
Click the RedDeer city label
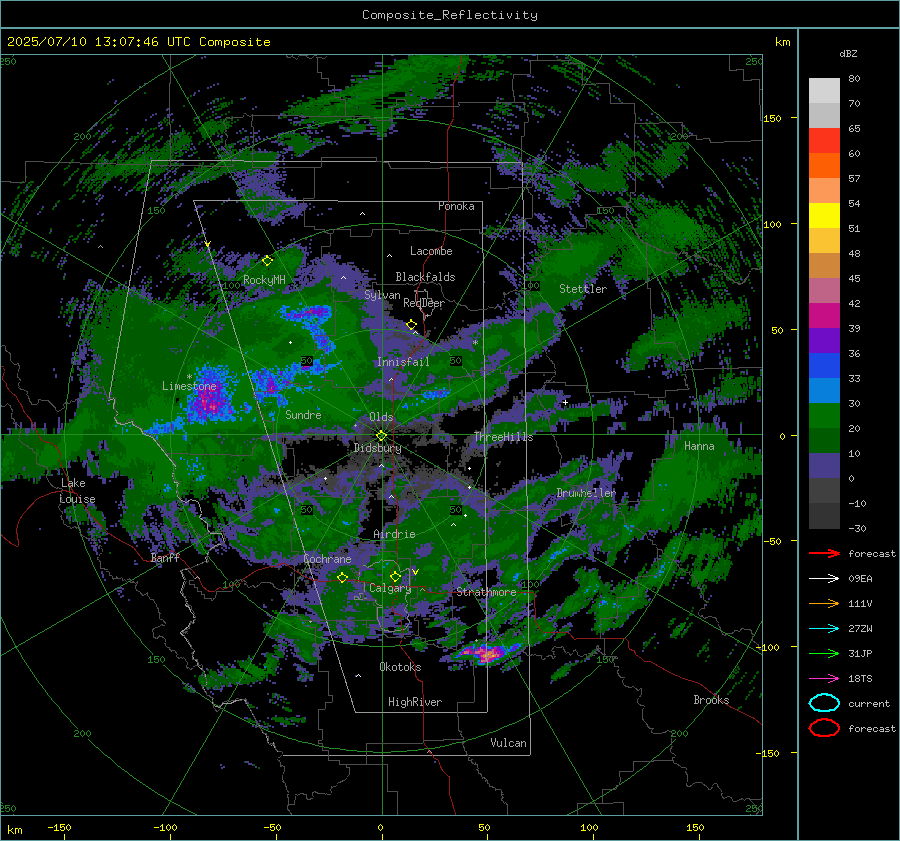(424, 303)
